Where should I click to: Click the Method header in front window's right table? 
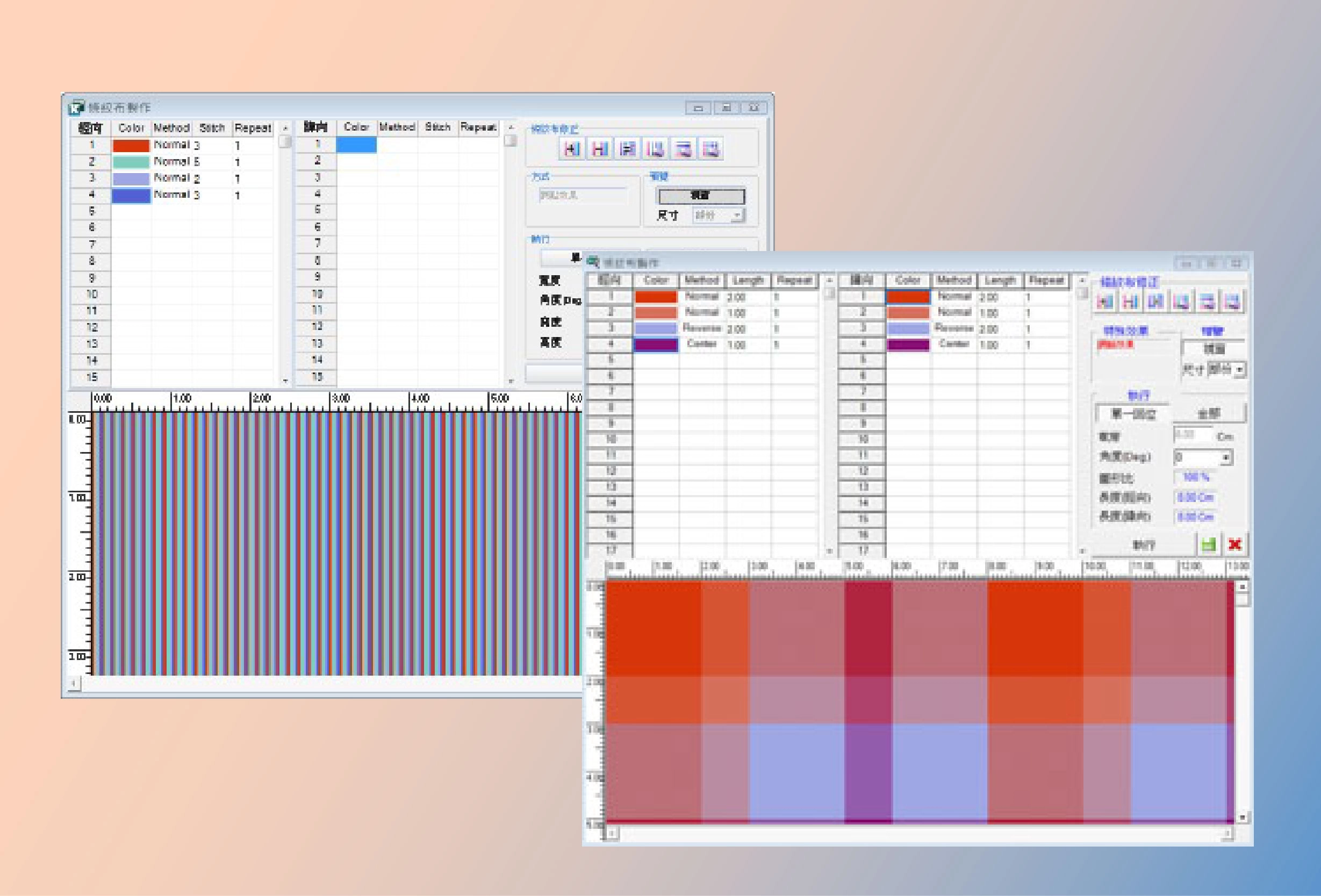click(x=954, y=280)
